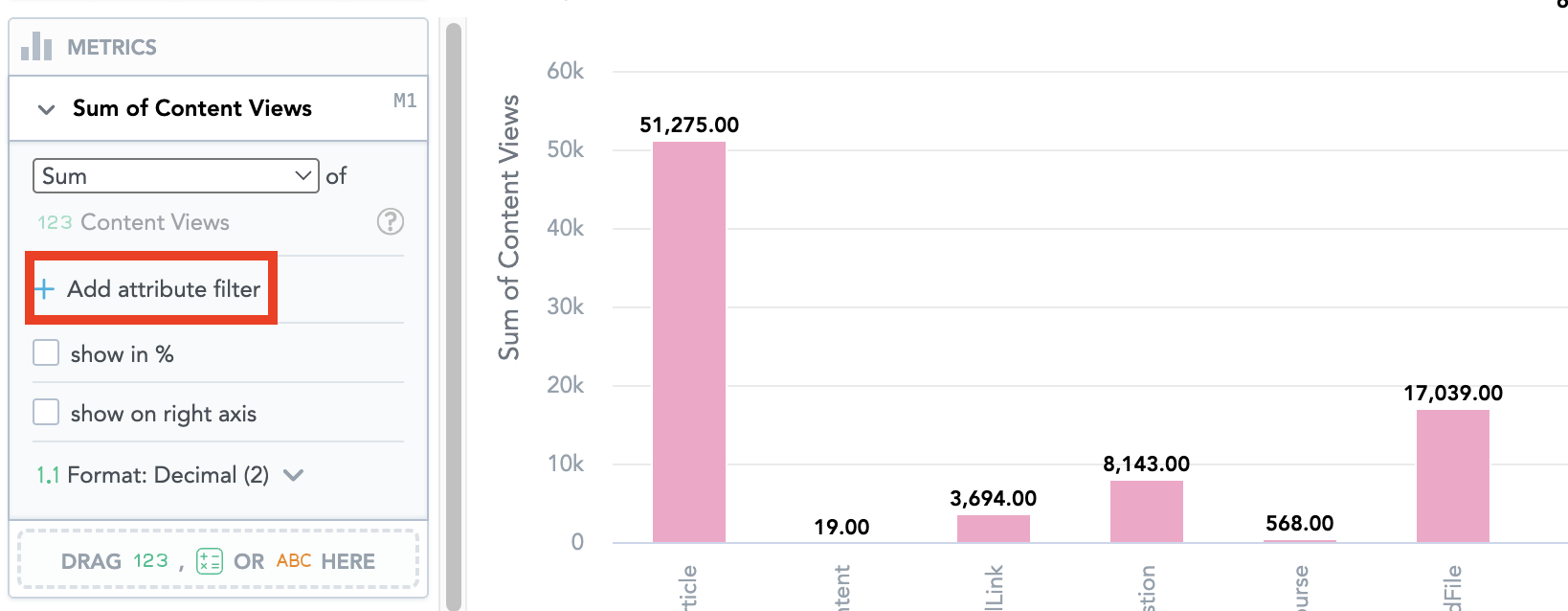This screenshot has height=611, width=1568.
Task: Click the 1.1 number format icon
Action: point(48,475)
